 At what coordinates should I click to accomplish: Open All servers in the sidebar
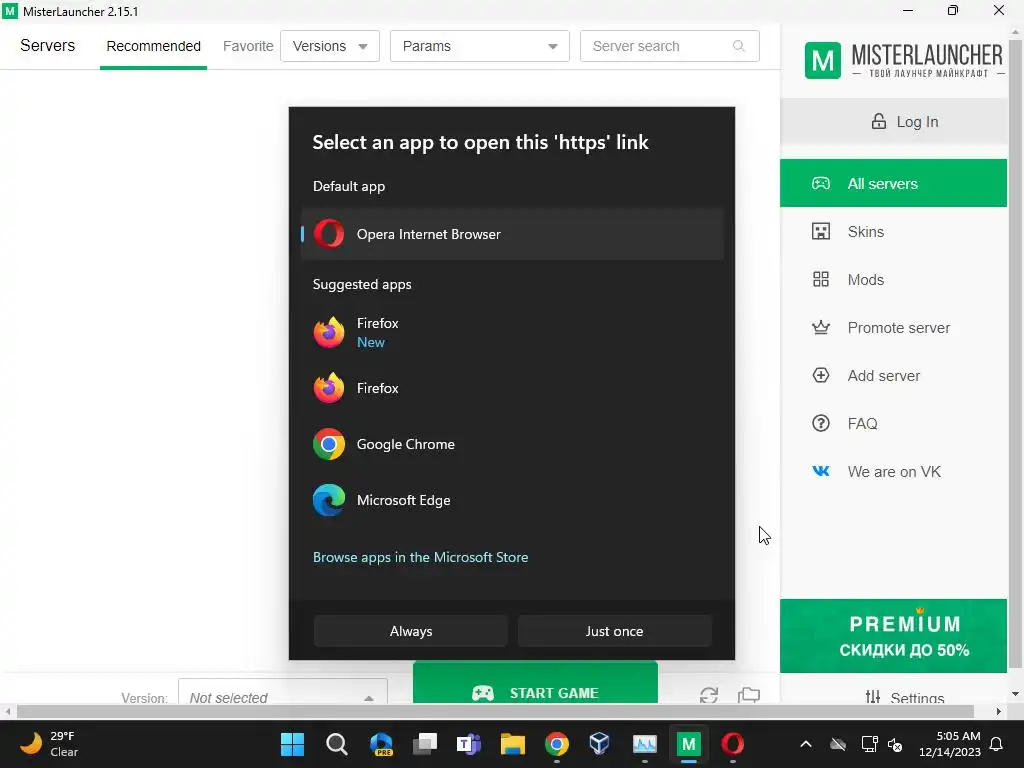point(893,184)
